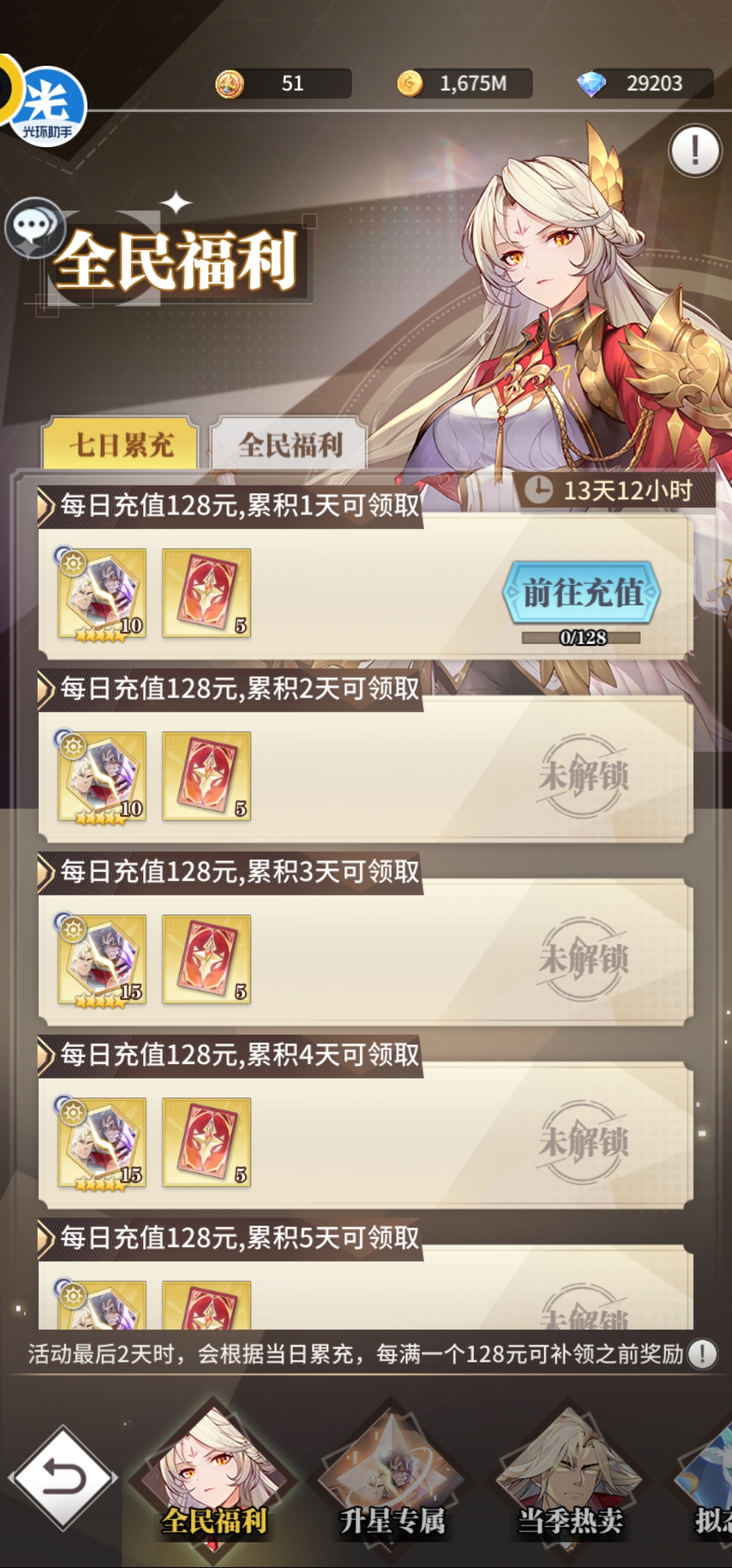Tap the info icon beside bottom rule text

pos(702,1354)
